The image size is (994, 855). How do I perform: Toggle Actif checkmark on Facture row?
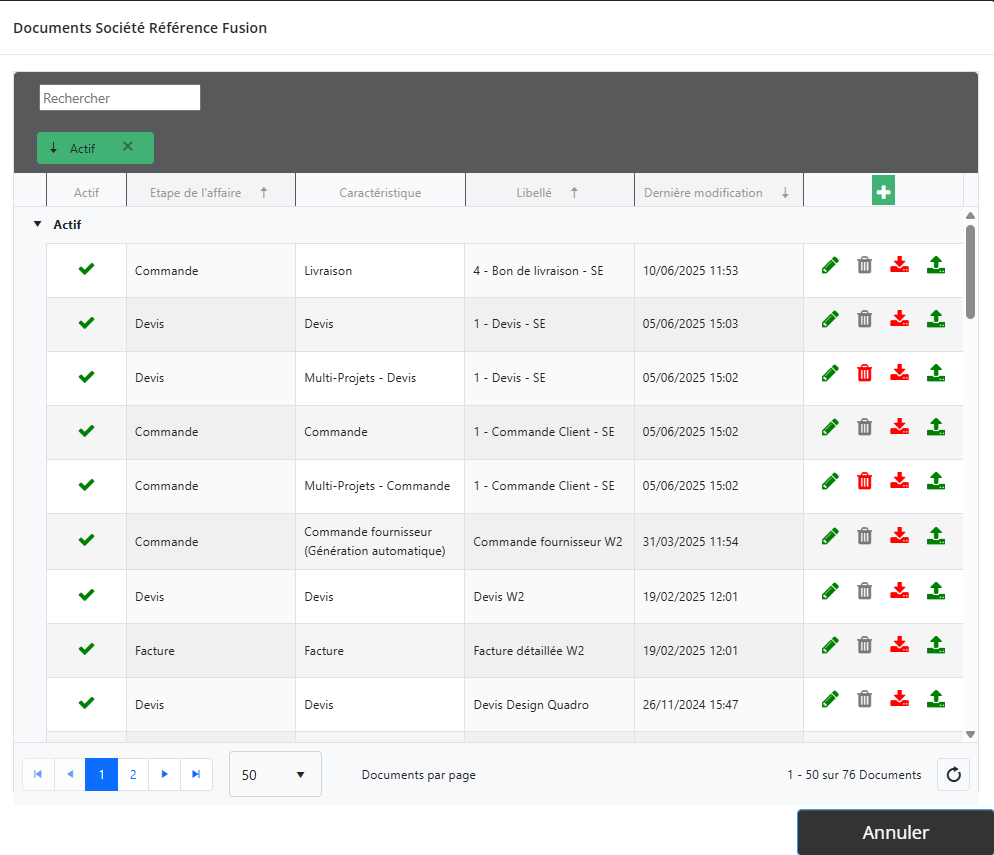pos(87,649)
